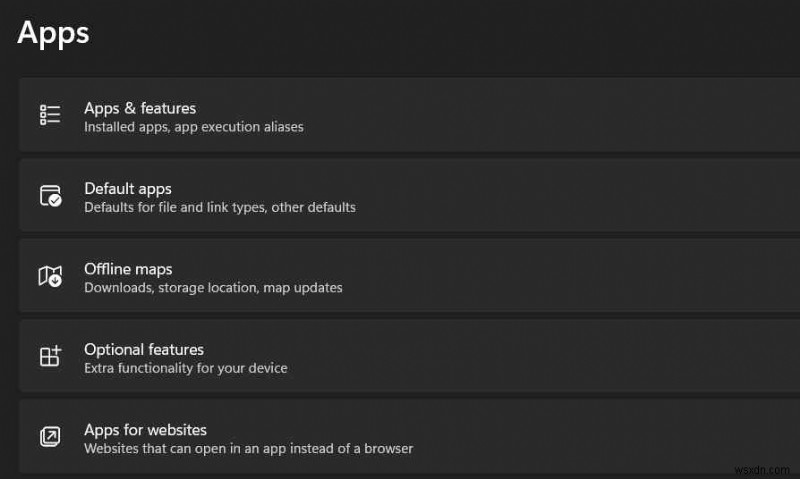Open Apps & features title
800x479 pixels.
pyautogui.click(x=140, y=108)
